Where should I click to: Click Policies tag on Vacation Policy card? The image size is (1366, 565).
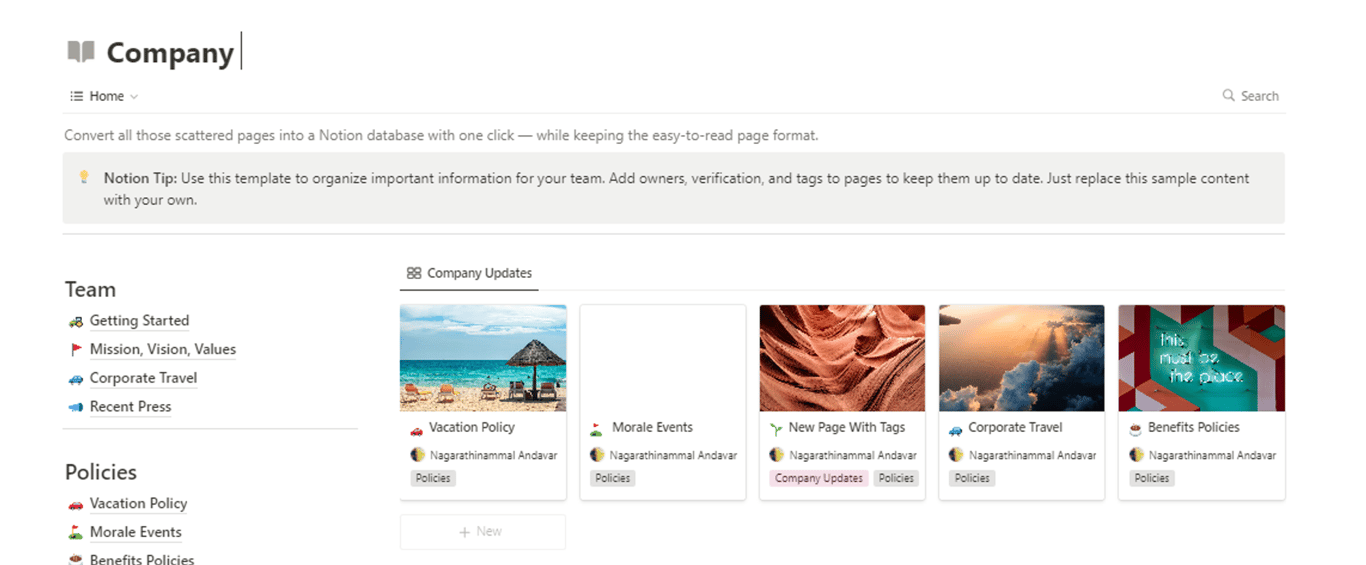click(x=433, y=478)
